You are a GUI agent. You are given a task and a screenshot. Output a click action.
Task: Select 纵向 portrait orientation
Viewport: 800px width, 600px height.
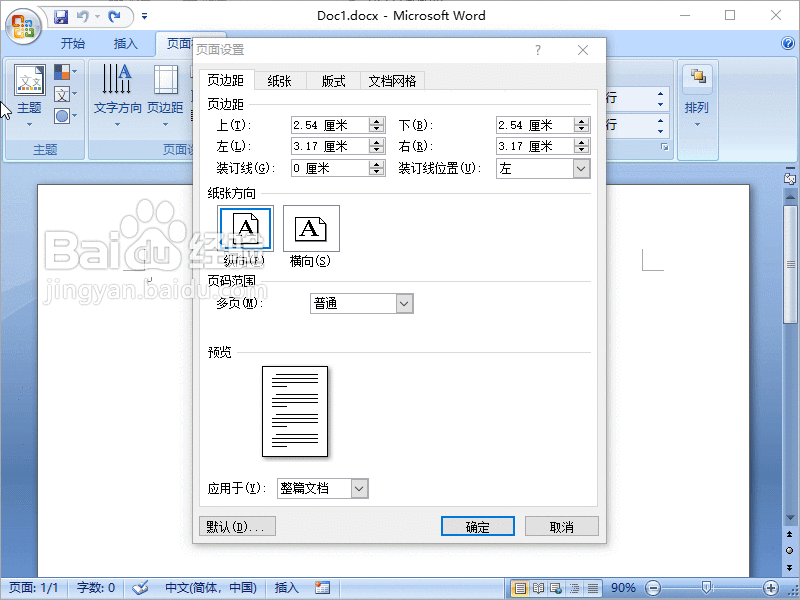(x=243, y=228)
